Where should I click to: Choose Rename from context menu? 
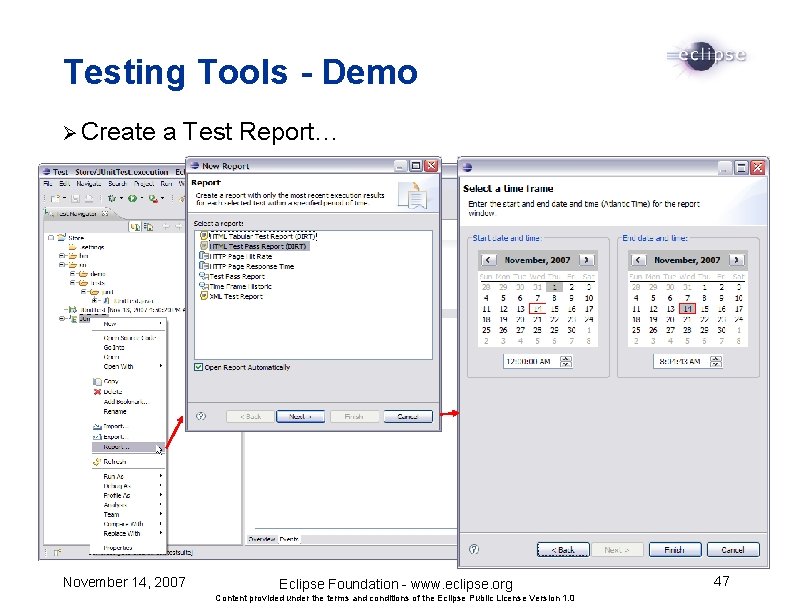tap(115, 412)
